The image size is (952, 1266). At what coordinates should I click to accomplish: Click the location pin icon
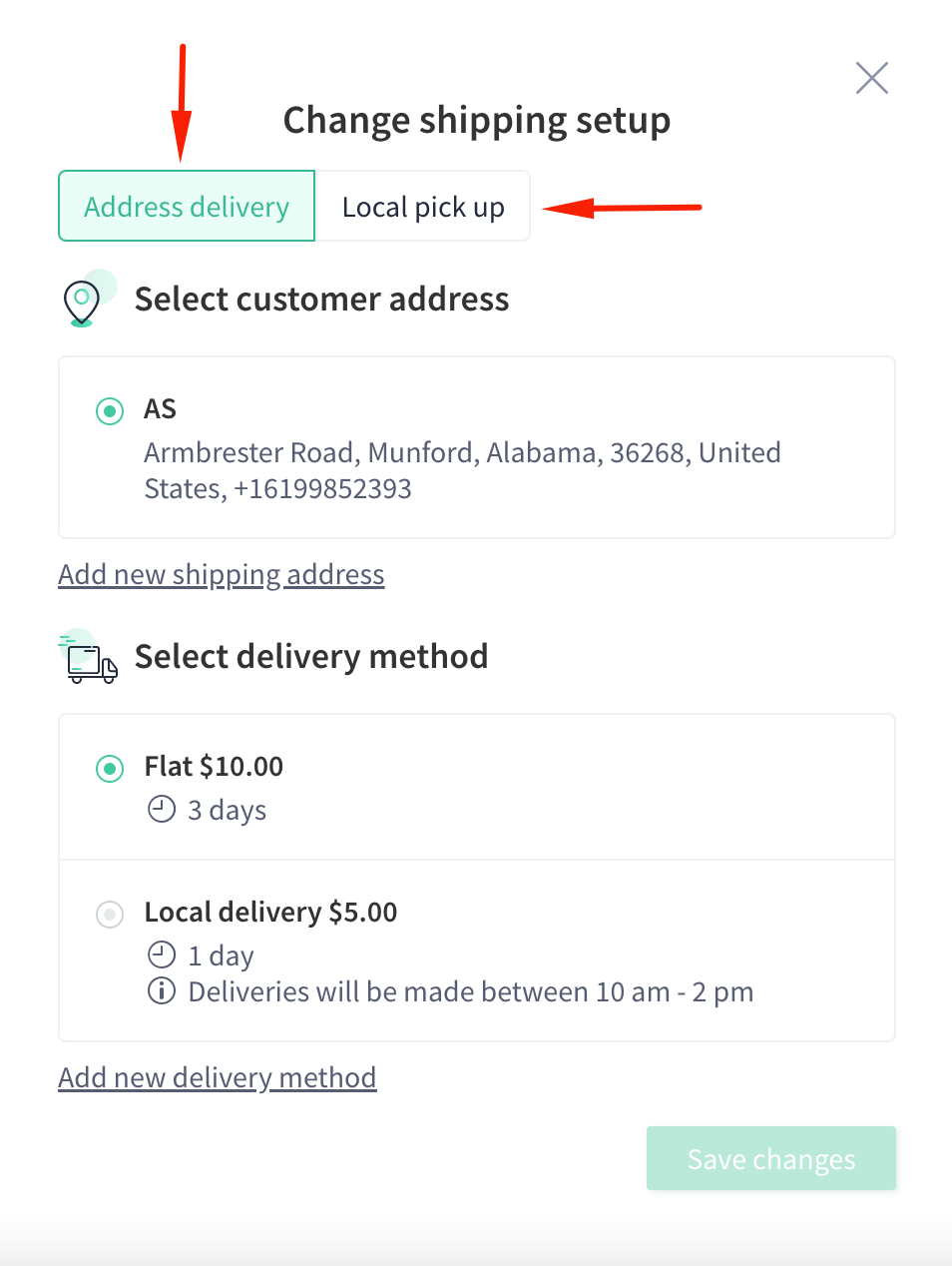tap(83, 303)
